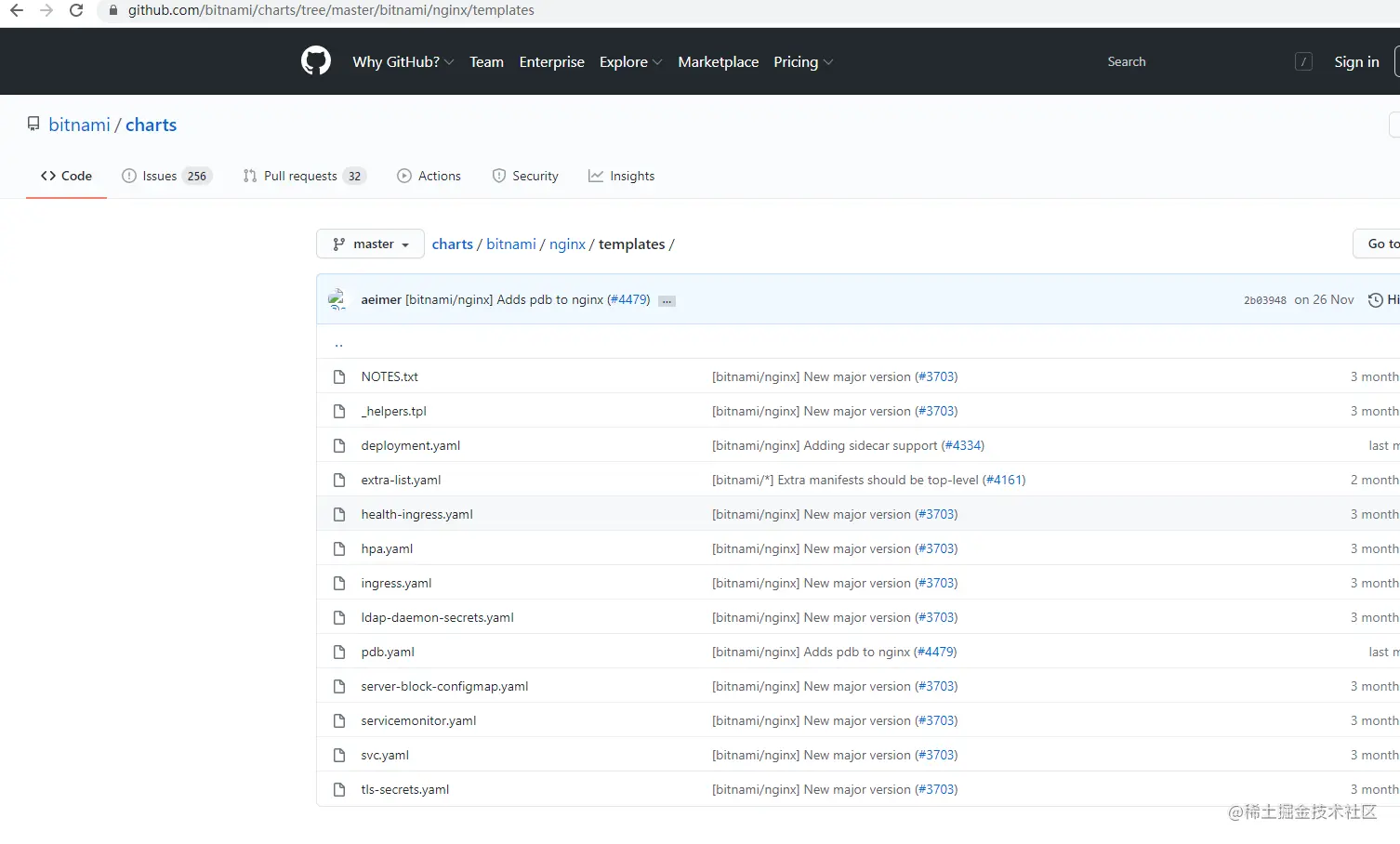This screenshot has width=1400, height=844.
Task: Click file icon next to servicemonitor.yaml
Action: (339, 720)
